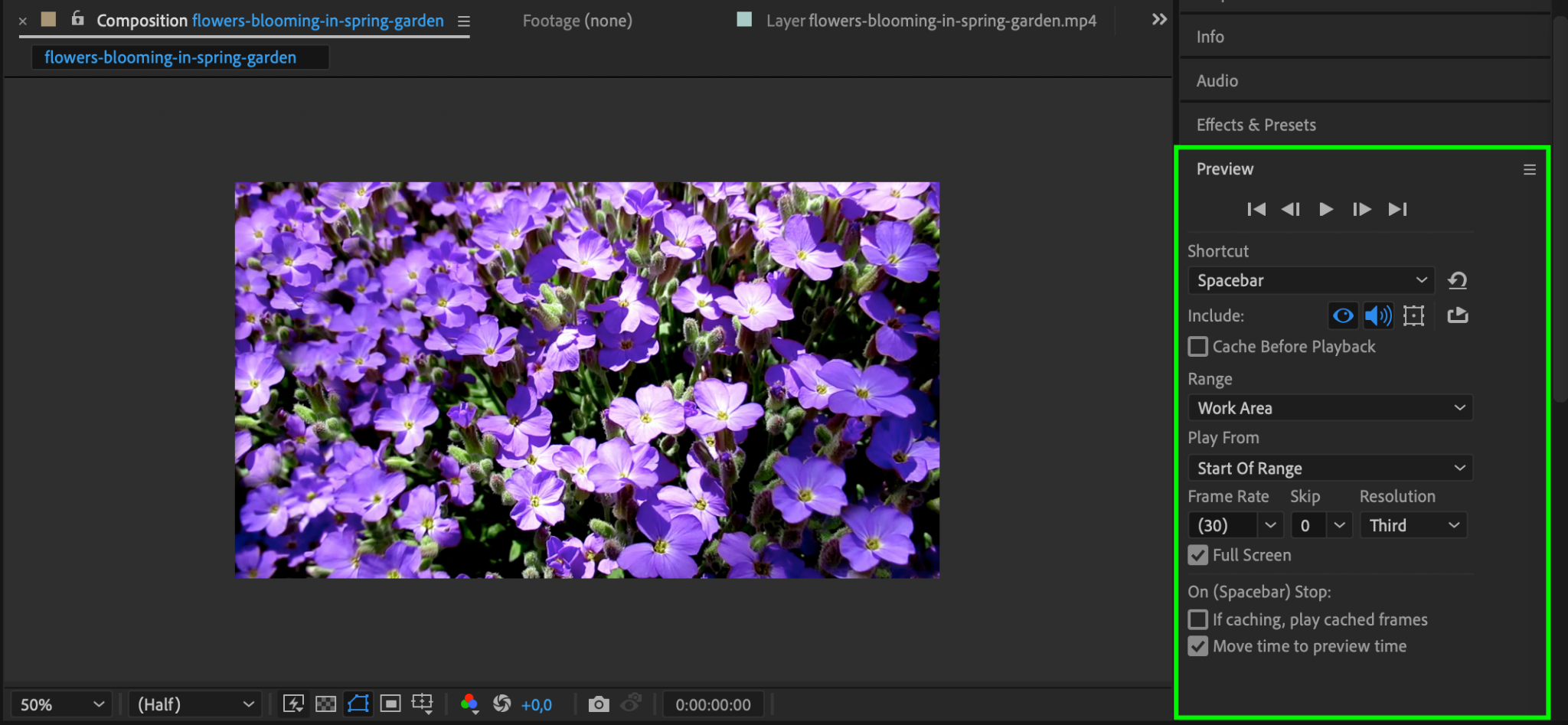The height and width of the screenshot is (725, 1568).
Task: Reset the Spacebar shortcut settings
Action: 1457,280
